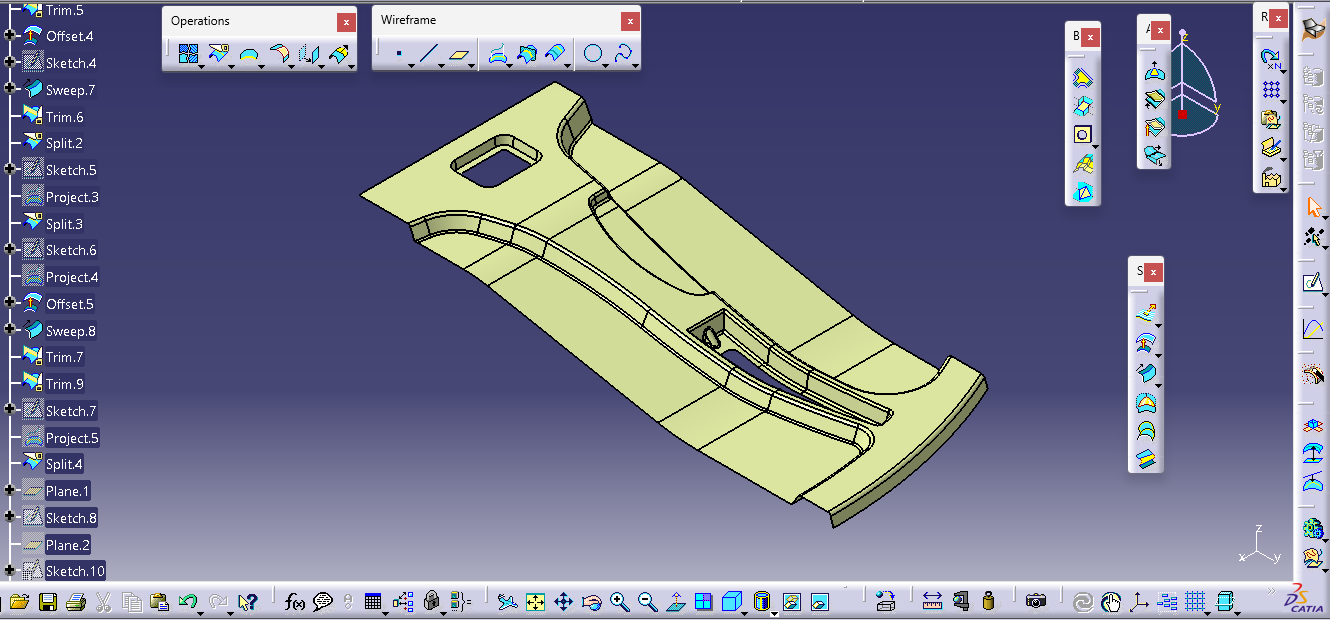Expand the Sweep.7 tree node
The height and width of the screenshot is (620, 1330).
[10, 90]
